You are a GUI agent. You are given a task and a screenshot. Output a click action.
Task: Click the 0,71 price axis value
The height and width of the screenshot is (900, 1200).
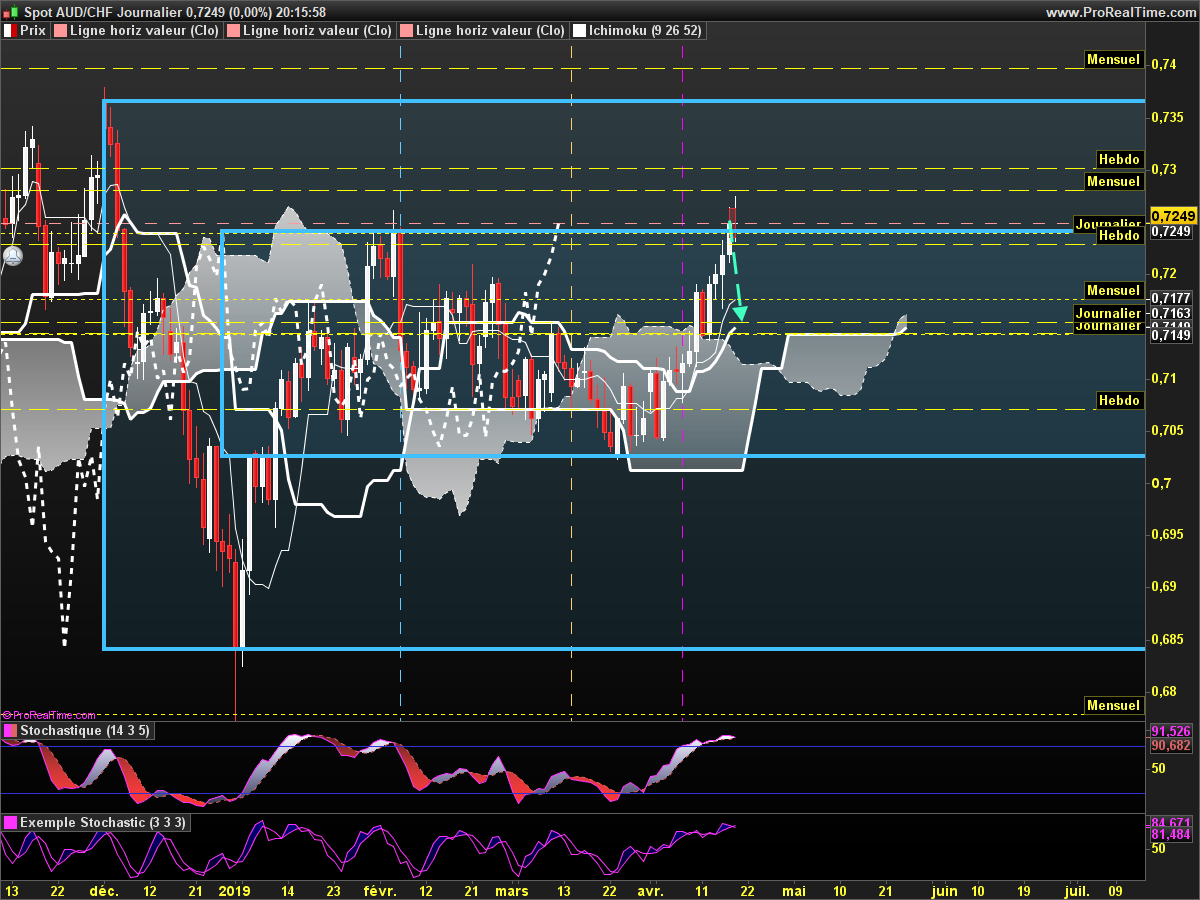(1163, 378)
